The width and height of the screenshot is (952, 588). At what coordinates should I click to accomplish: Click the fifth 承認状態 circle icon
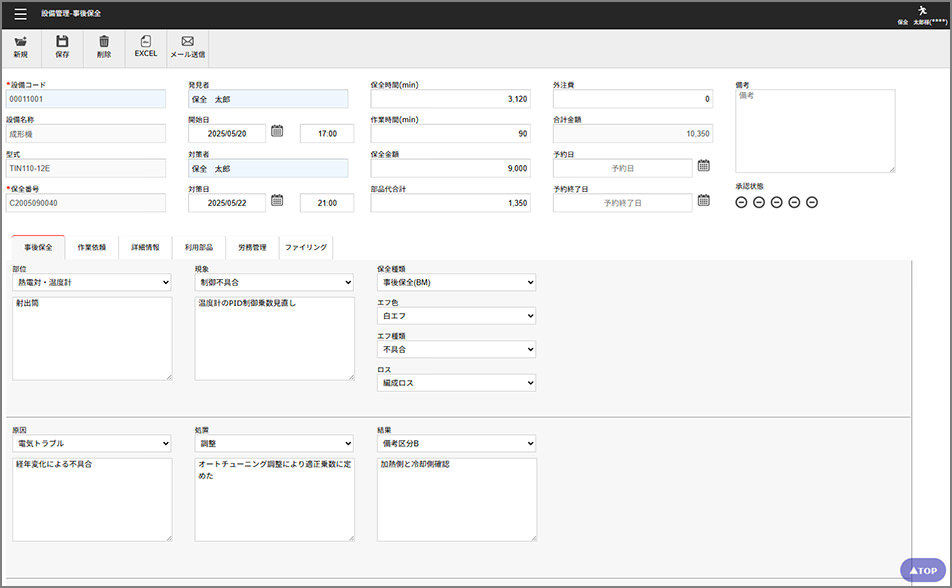(x=812, y=202)
